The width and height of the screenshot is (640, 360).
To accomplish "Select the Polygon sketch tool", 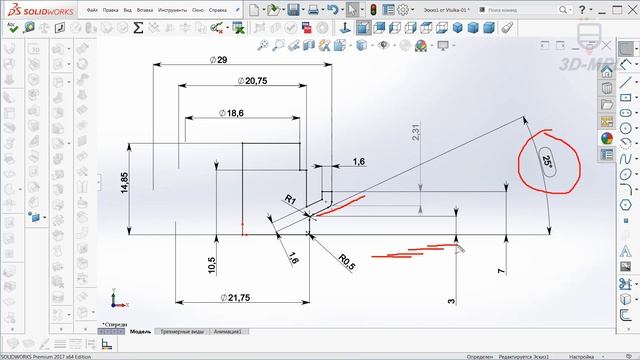I will (x=625, y=204).
